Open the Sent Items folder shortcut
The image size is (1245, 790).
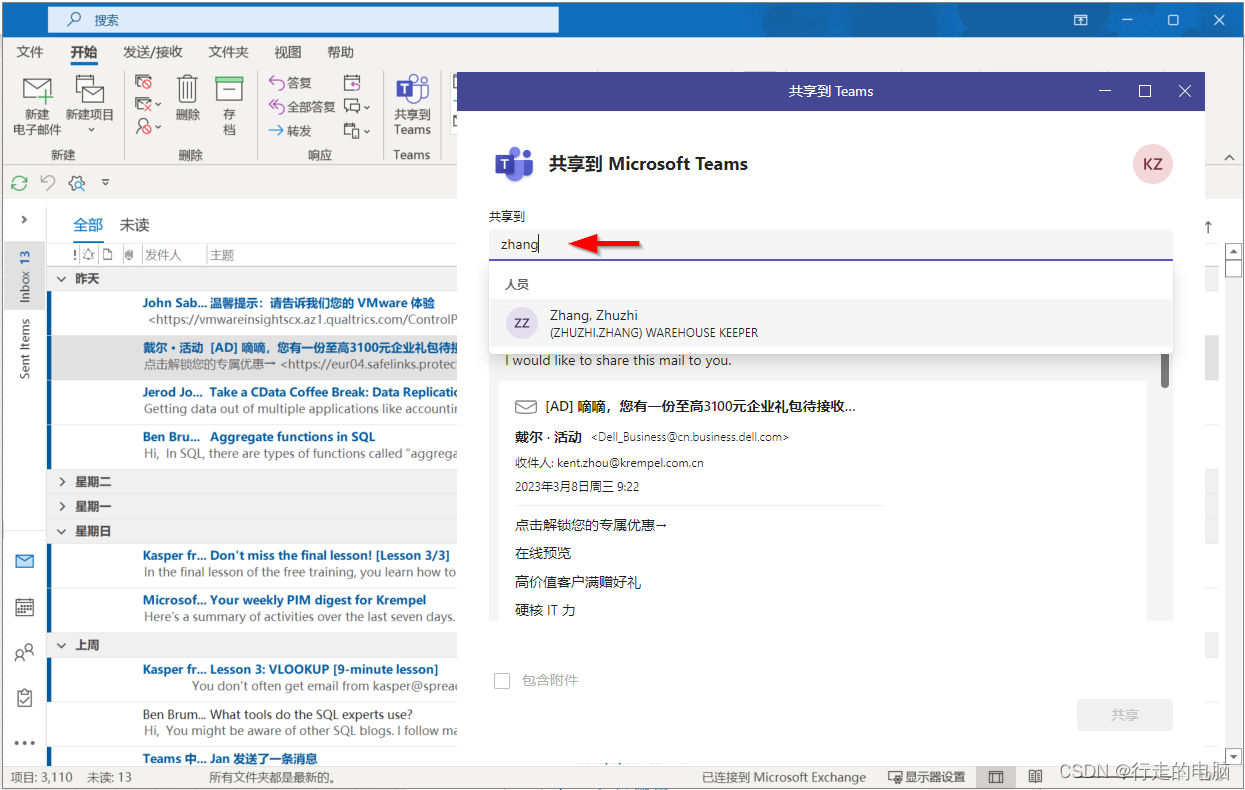(x=25, y=348)
